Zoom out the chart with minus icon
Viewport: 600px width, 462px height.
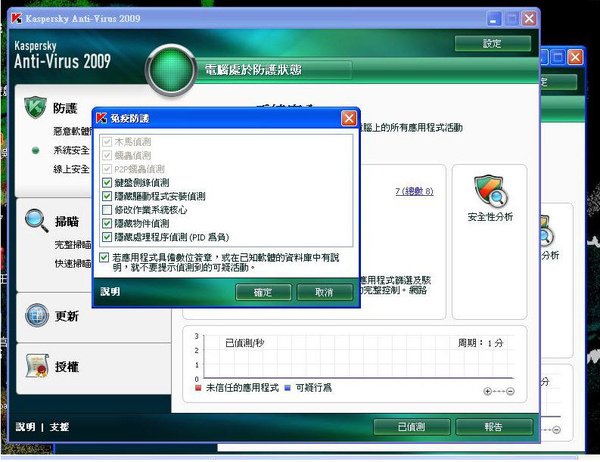click(510, 391)
